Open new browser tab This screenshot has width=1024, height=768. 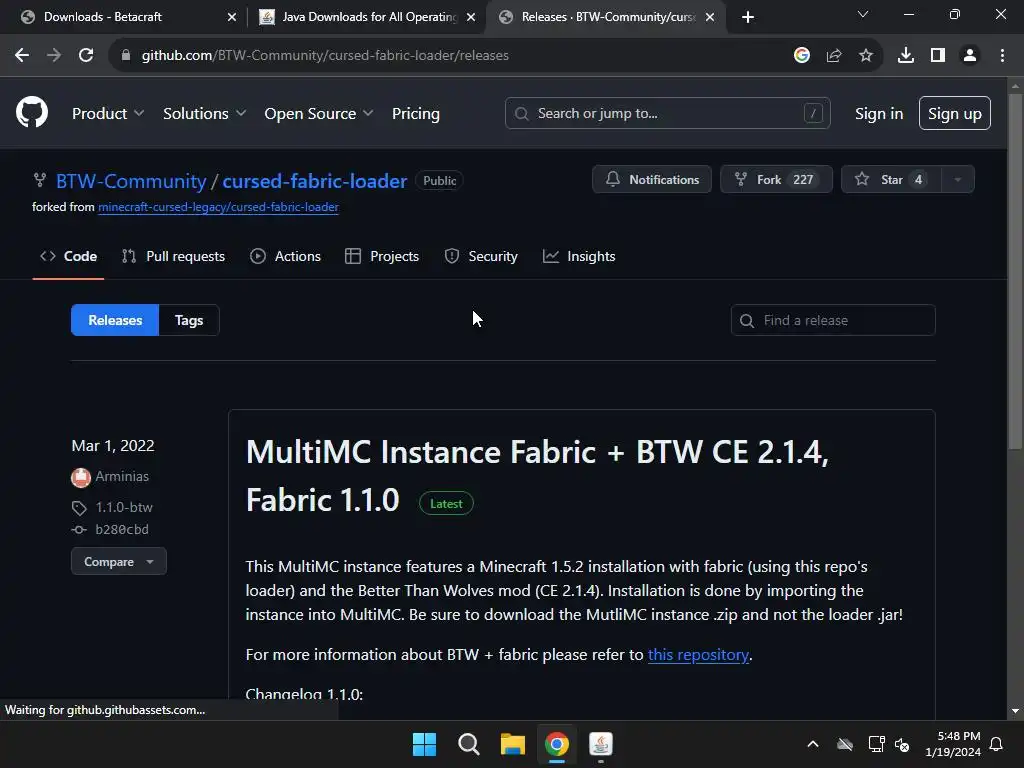coord(748,17)
